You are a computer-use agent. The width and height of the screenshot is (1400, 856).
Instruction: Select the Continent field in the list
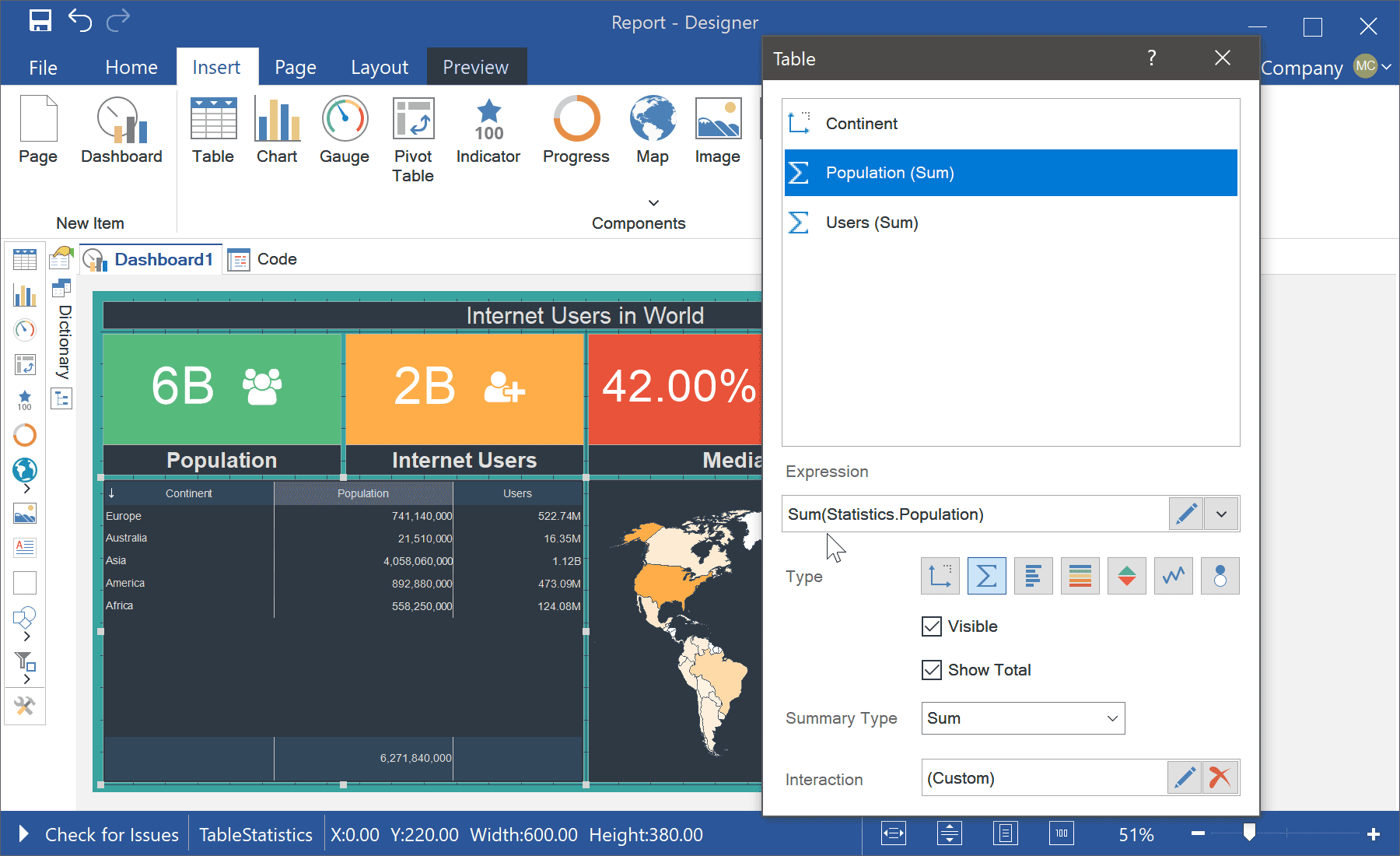[1010, 124]
